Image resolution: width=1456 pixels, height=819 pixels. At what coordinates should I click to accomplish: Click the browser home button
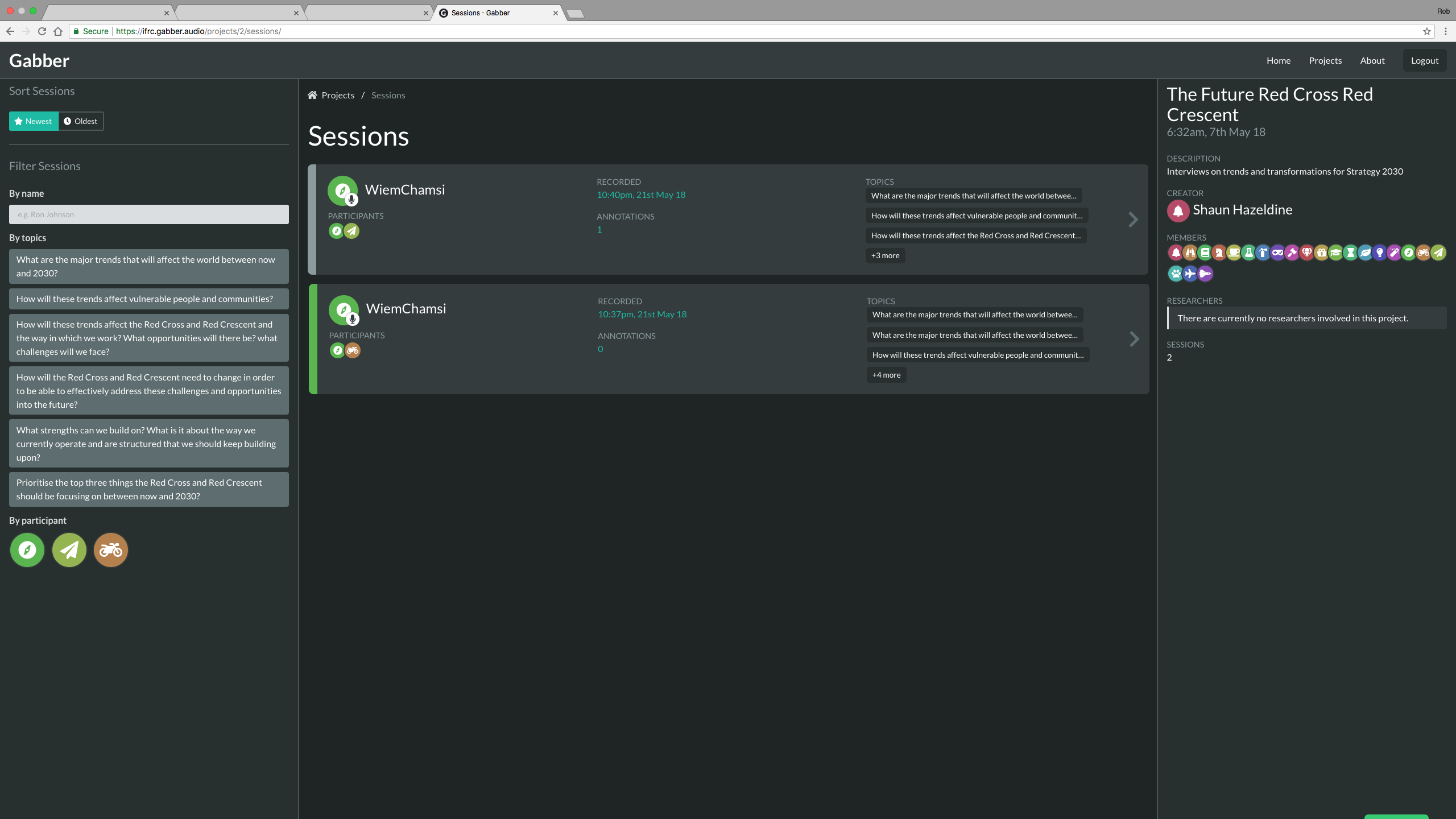(x=58, y=31)
